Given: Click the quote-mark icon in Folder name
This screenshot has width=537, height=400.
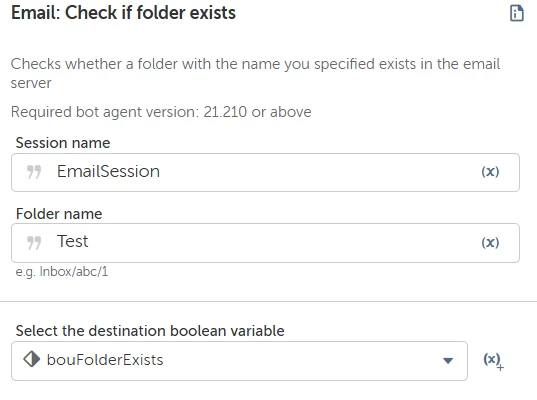Looking at the screenshot, I should pos(34,243).
